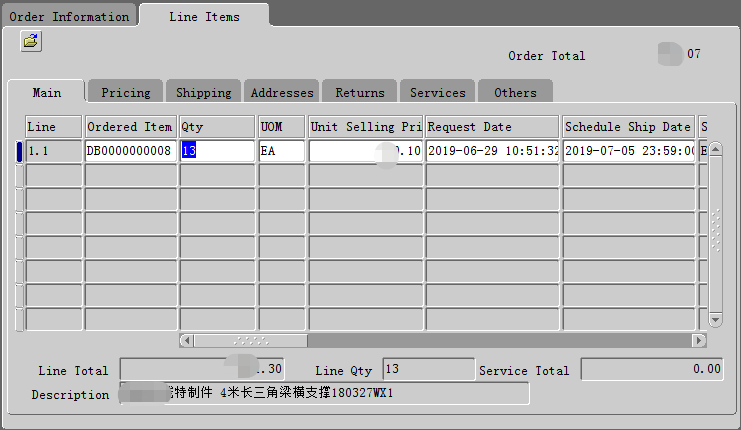Click the open folder icon
Viewport: 741px width, 430px height.
coord(31,41)
